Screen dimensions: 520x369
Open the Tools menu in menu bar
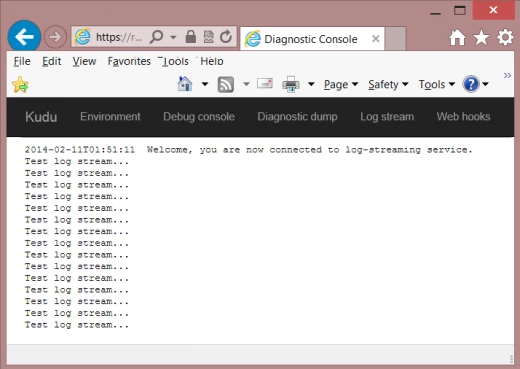tap(174, 61)
